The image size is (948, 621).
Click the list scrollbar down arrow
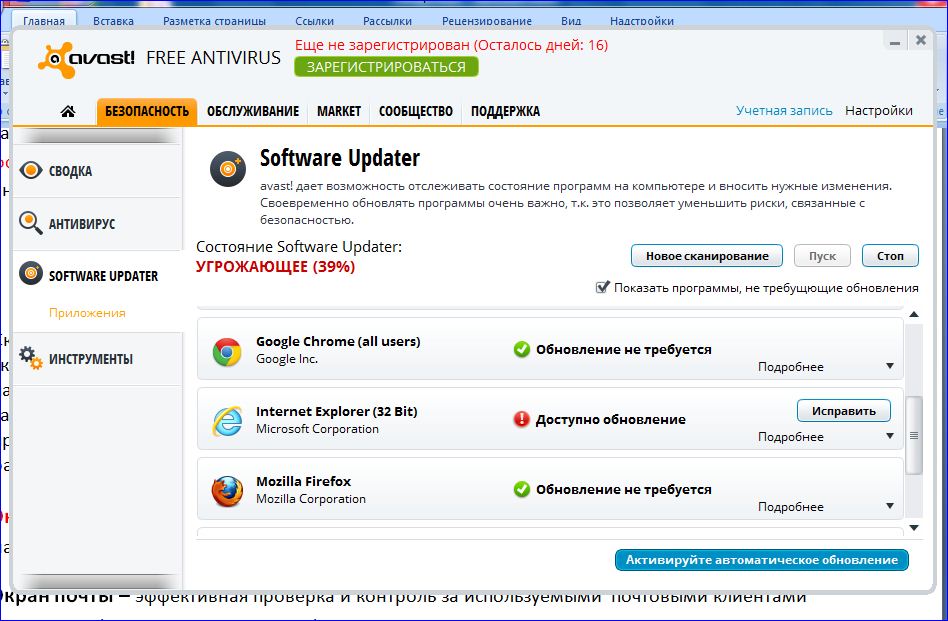(914, 528)
